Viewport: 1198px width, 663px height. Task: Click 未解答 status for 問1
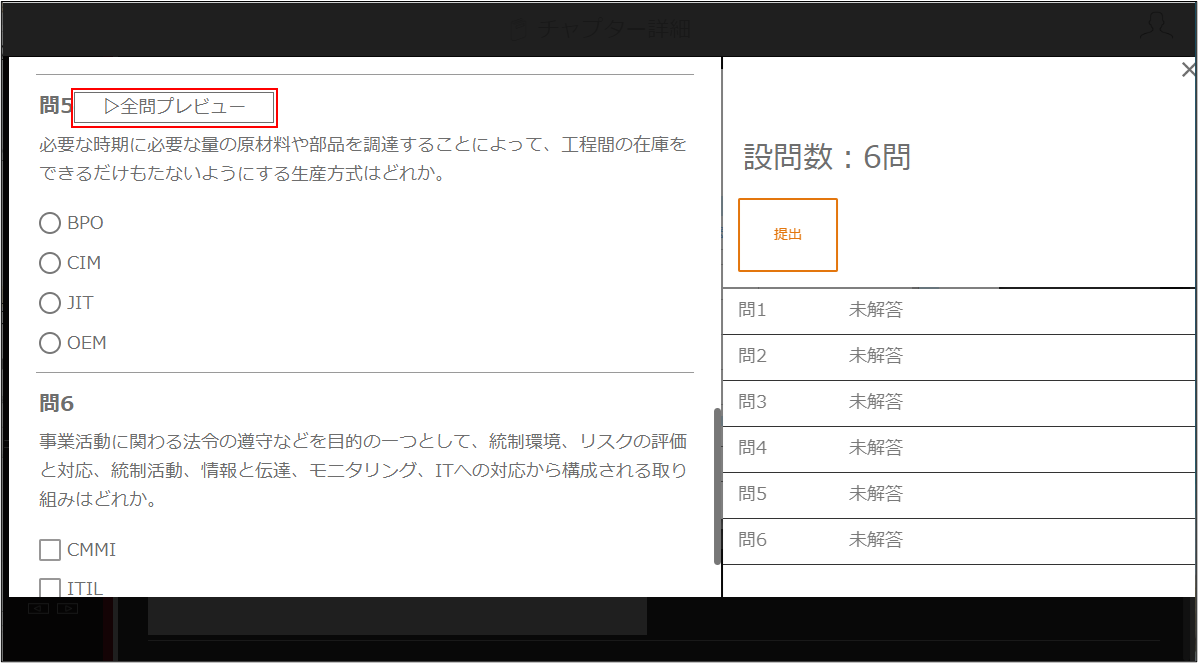(876, 311)
